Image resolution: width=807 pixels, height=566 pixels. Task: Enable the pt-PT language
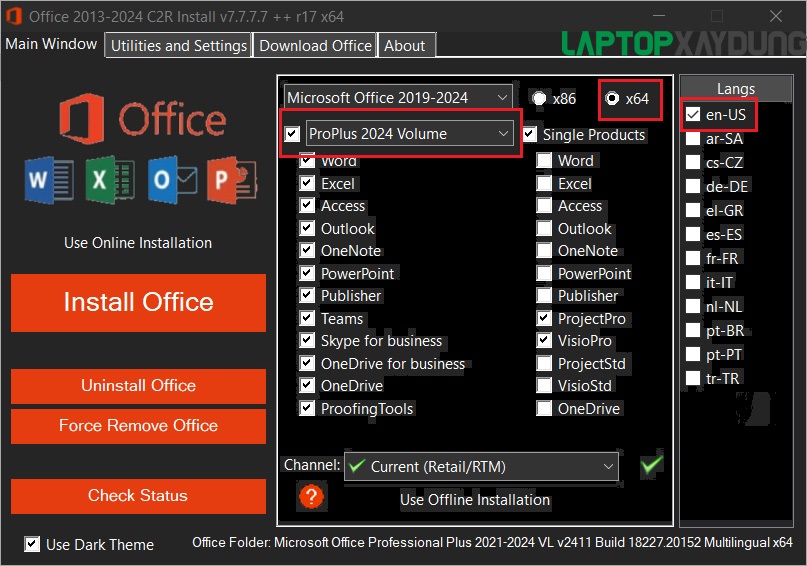click(x=693, y=355)
